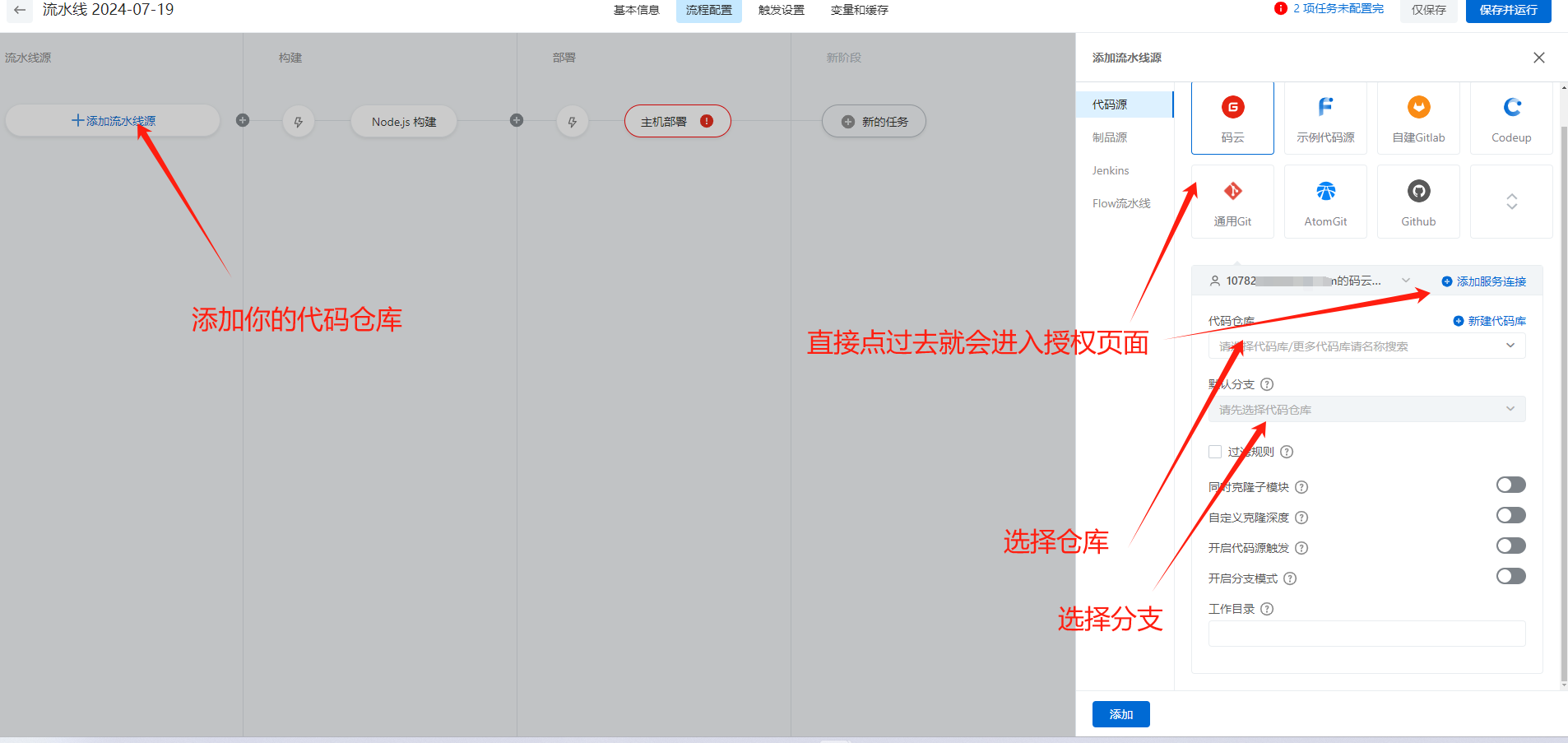Viewport: 1568px width, 743px height.
Task: Open the 代码仓库 repository dropdown
Action: pyautogui.click(x=1366, y=346)
